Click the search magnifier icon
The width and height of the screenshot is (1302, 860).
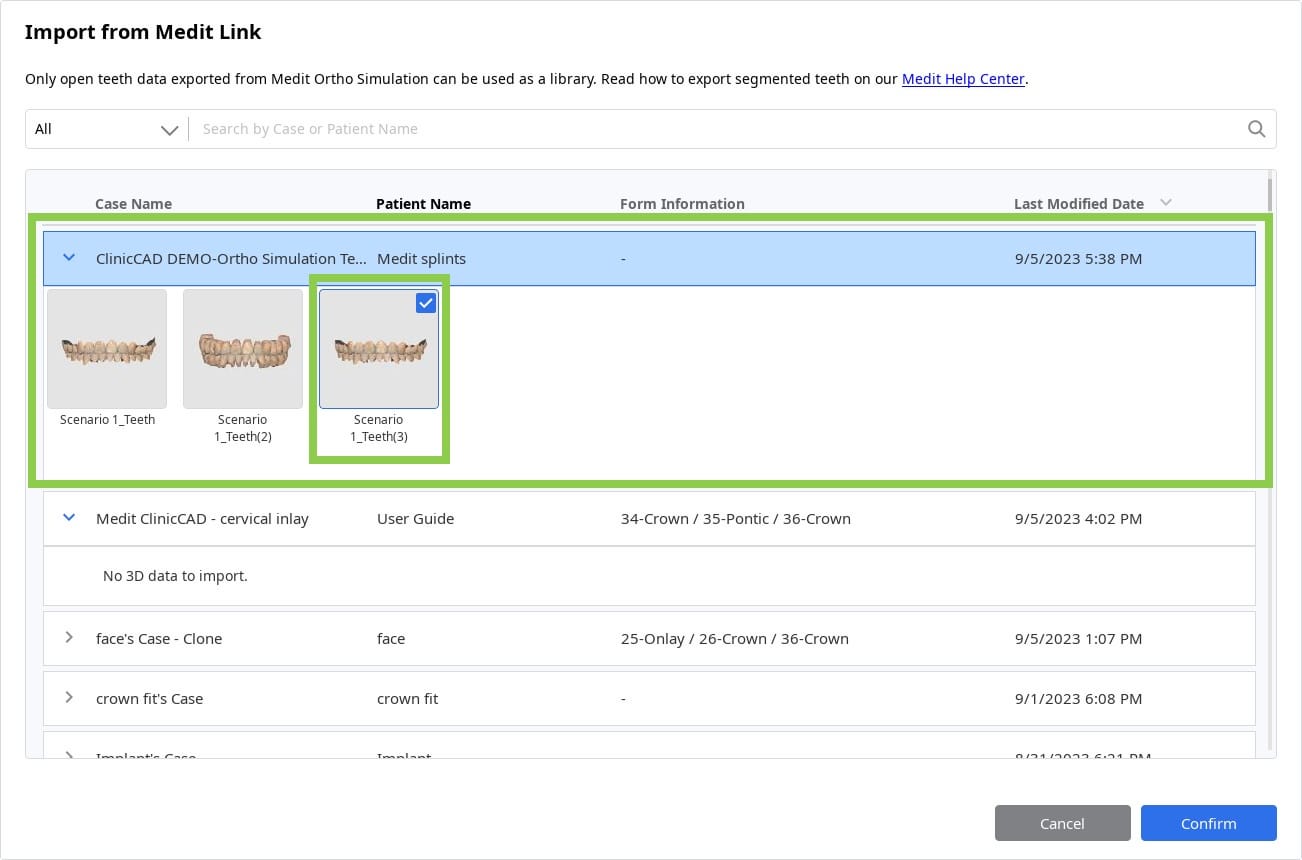coord(1256,129)
